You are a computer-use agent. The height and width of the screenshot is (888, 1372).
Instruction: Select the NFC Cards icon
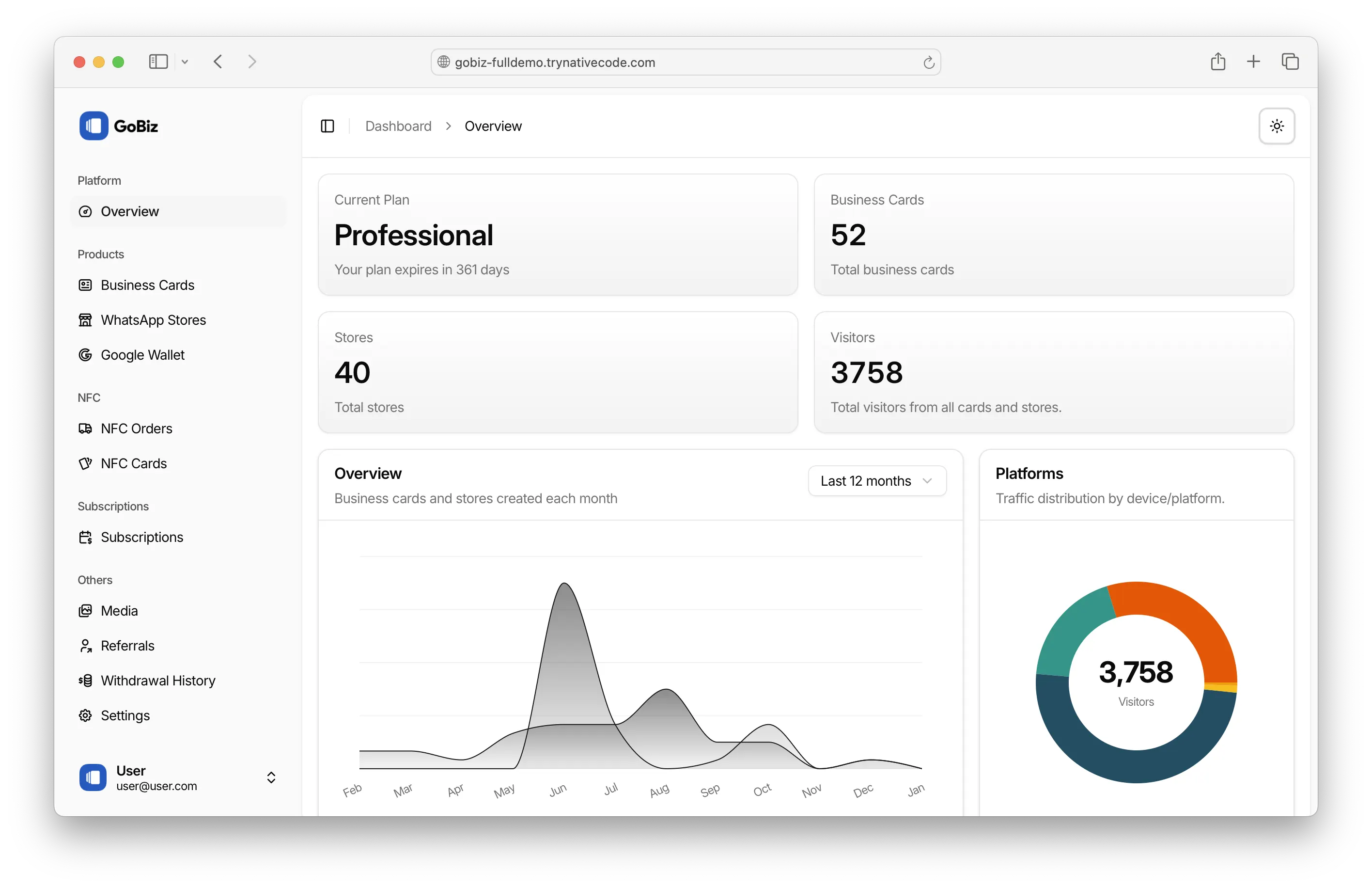tap(85, 463)
